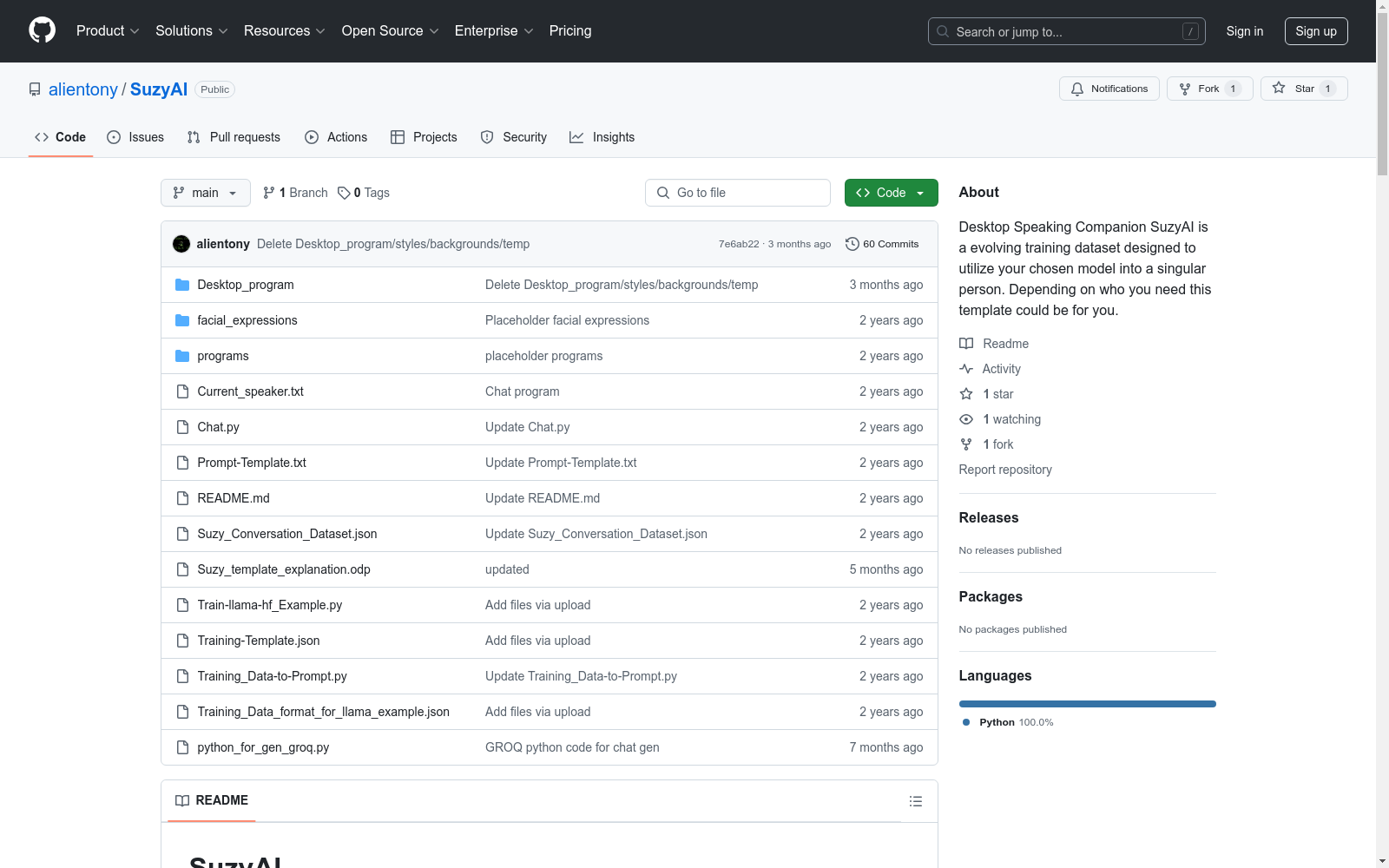Click the branch icon beside 1 Branch
Screen dimensions: 1389x868
[x=269, y=193]
